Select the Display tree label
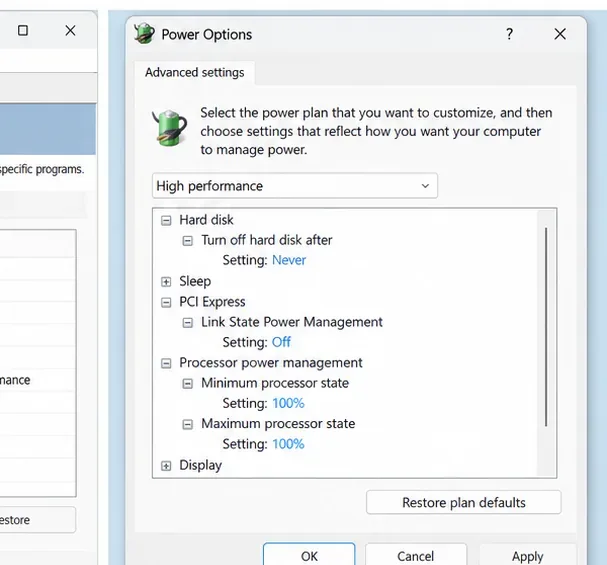 [x=201, y=465]
